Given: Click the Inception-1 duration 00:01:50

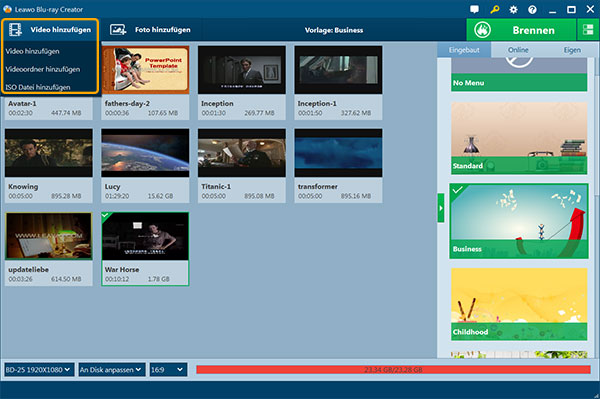Looking at the screenshot, I should (x=310, y=113).
